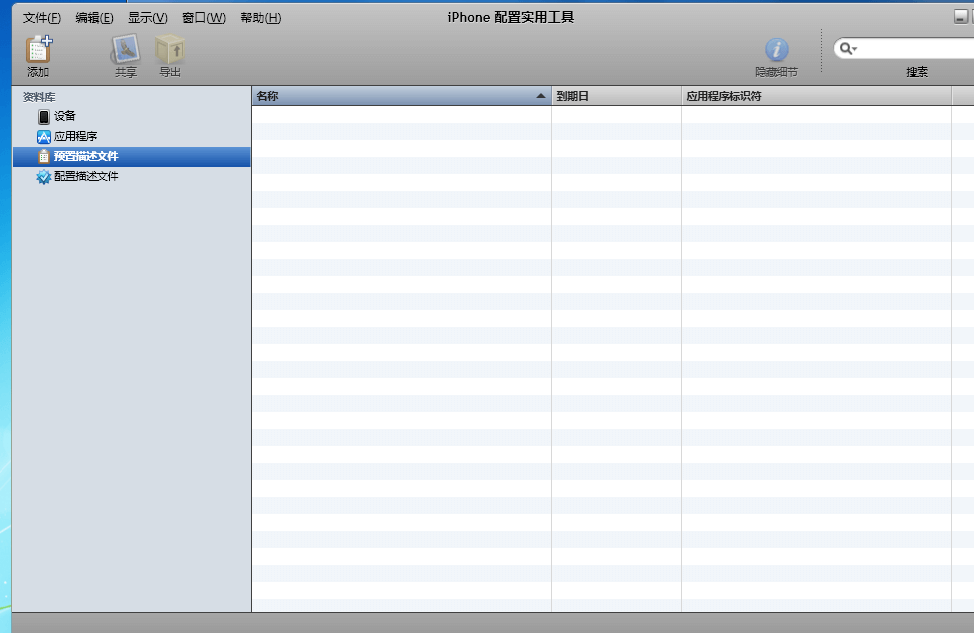974x633 pixels.
Task: Open the 编辑(E) menu
Action: [94, 18]
